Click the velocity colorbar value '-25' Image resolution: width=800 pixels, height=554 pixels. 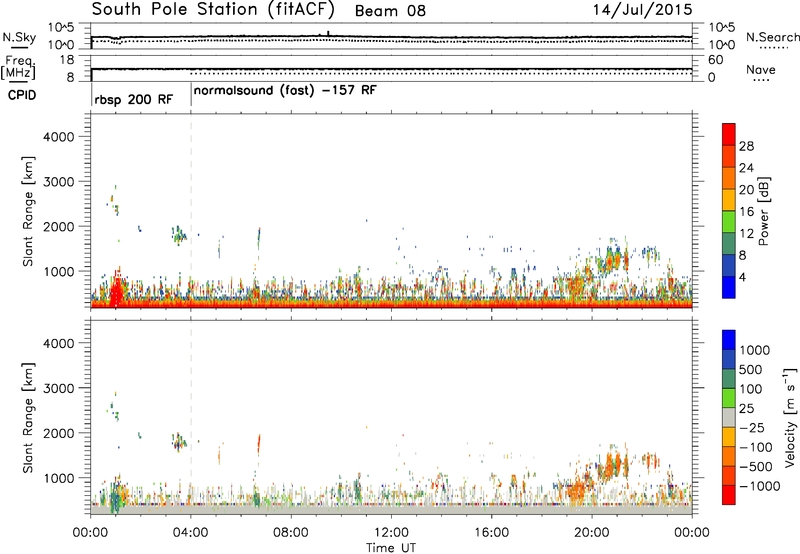tap(753, 427)
